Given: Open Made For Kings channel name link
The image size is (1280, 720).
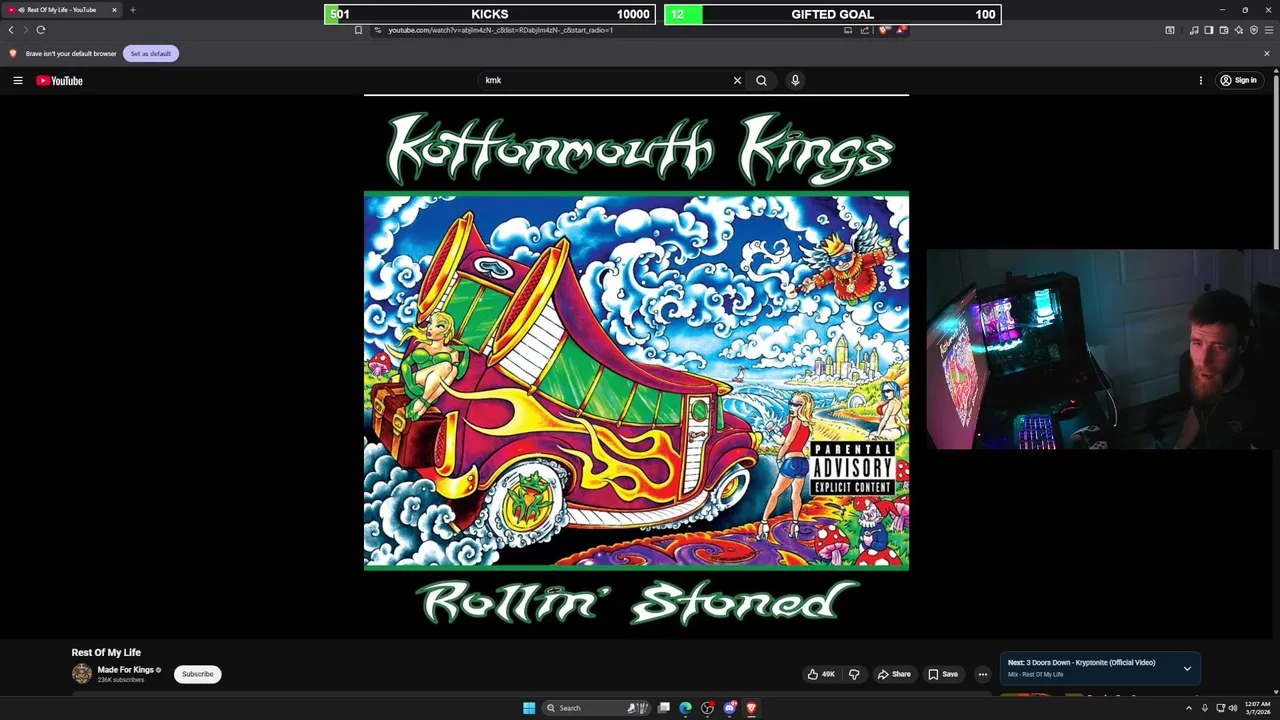Looking at the screenshot, I should 125,670.
